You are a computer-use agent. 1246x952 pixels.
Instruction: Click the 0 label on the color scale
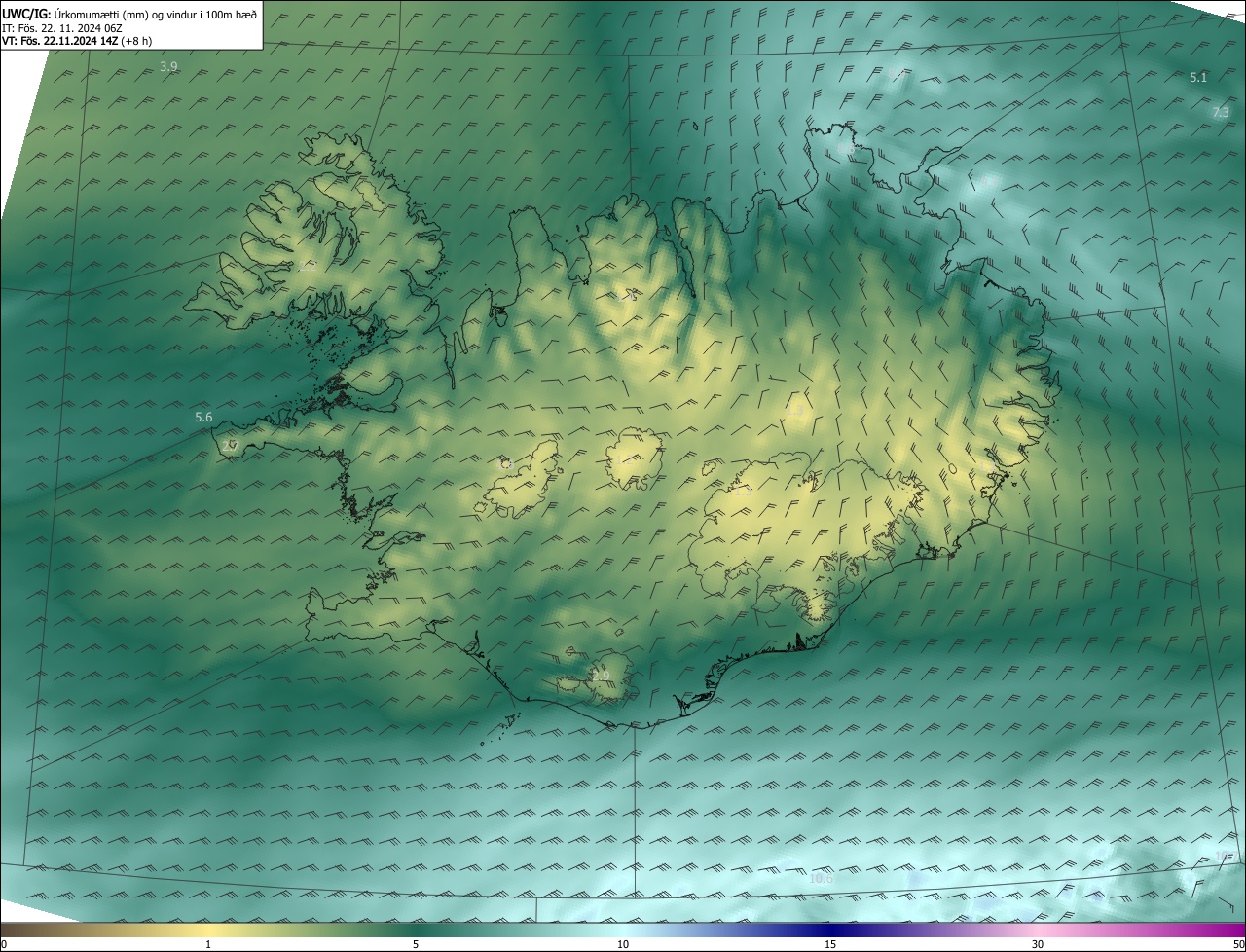[x=4, y=944]
